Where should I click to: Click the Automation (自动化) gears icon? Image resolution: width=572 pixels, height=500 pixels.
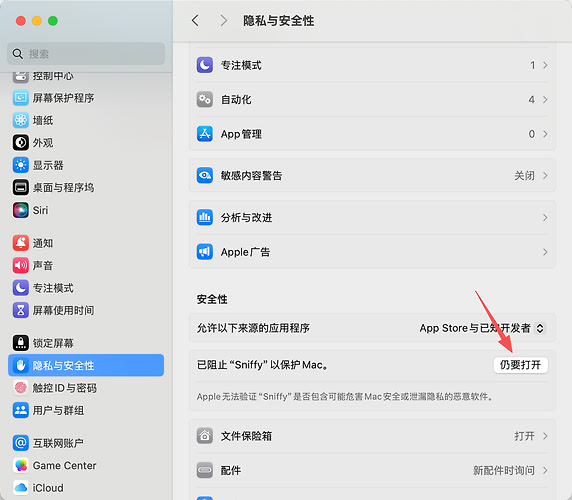(x=205, y=100)
